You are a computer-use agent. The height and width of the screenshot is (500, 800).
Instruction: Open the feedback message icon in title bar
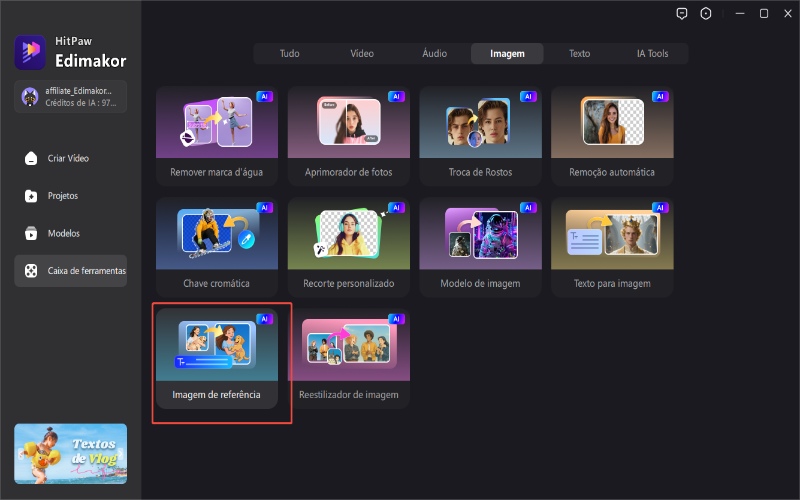[682, 14]
